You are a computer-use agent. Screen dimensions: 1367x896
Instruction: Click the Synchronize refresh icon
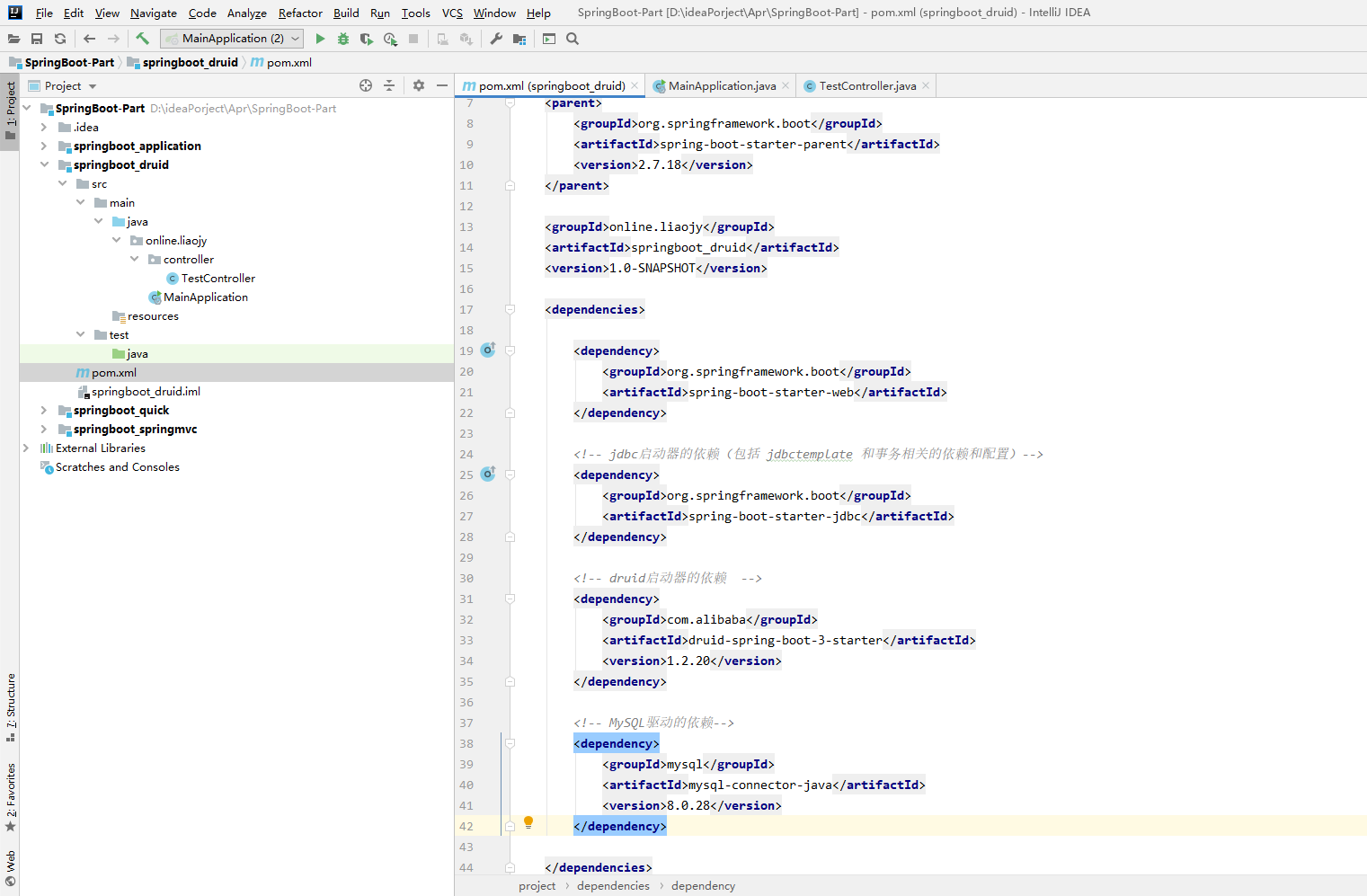(x=60, y=39)
